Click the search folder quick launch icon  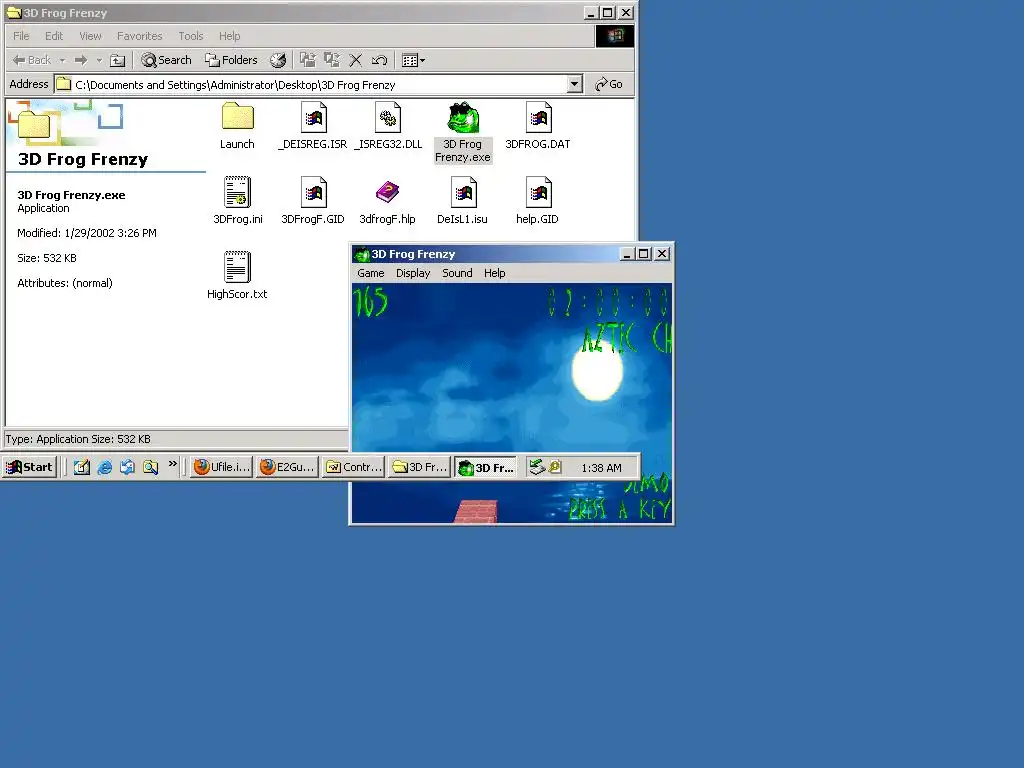[150, 467]
